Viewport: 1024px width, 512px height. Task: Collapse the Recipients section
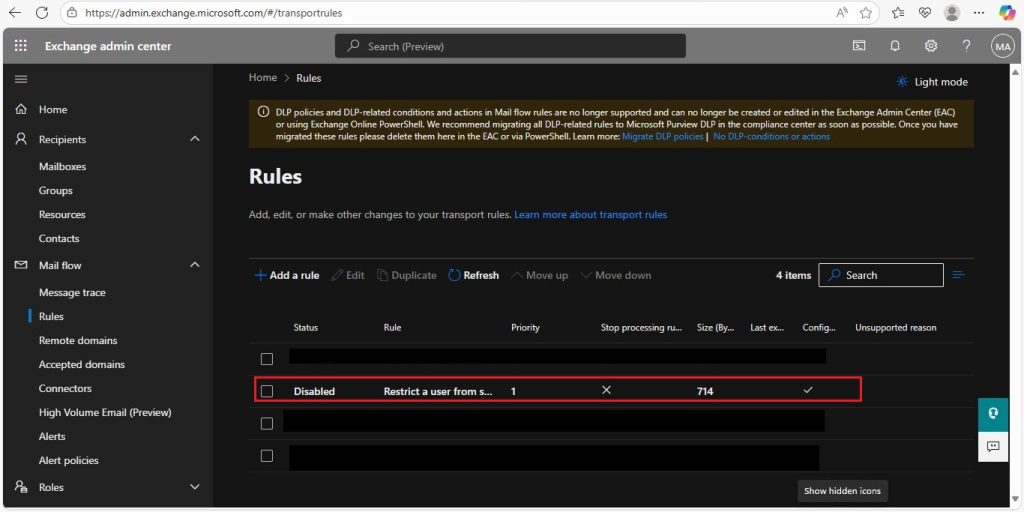coord(195,139)
